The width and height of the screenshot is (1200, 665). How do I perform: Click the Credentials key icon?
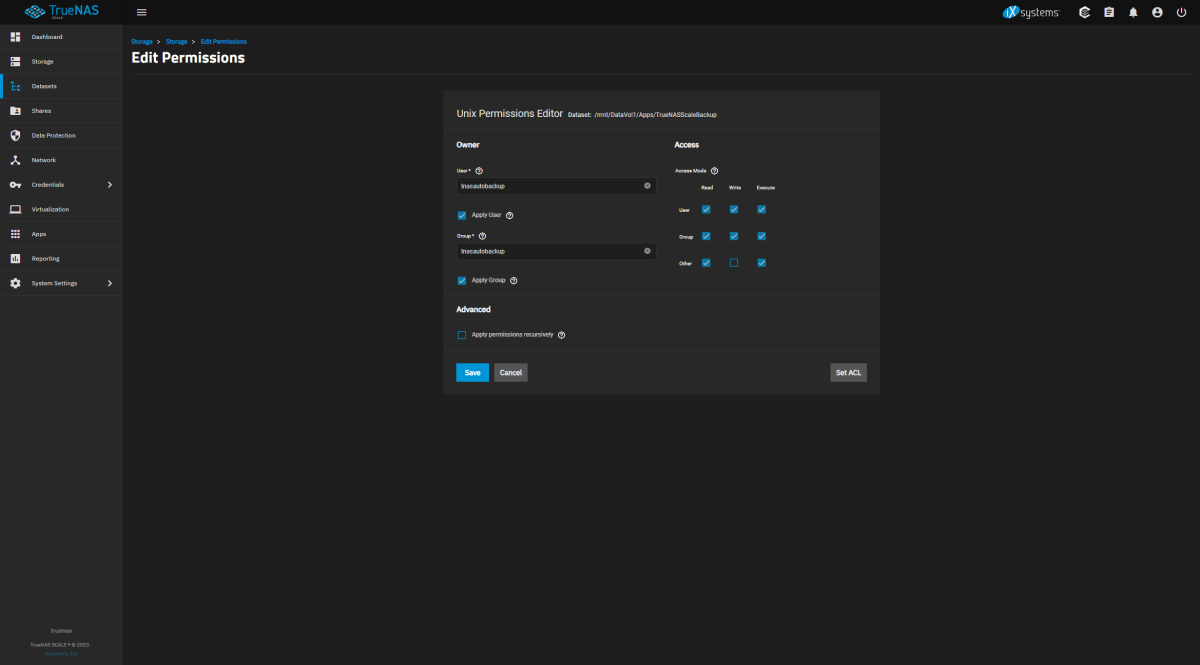[x=15, y=185]
